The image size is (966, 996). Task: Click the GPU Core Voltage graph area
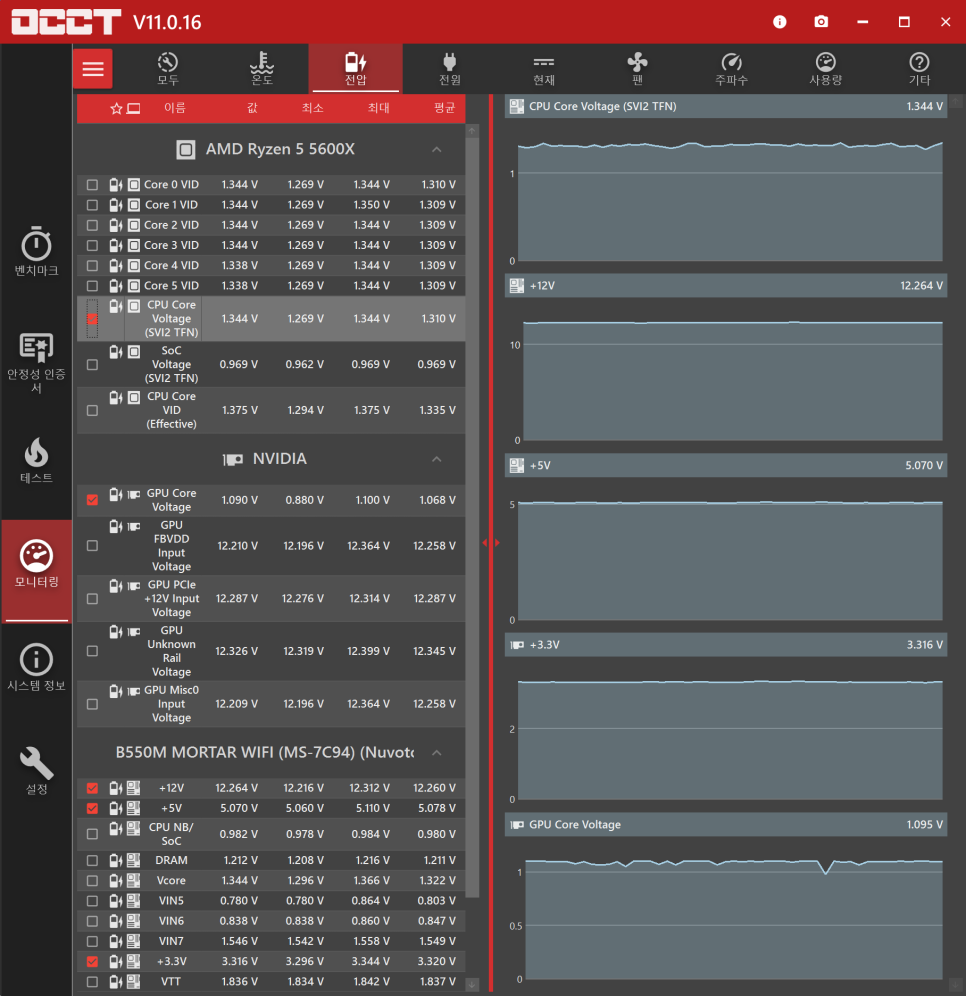(x=734, y=918)
